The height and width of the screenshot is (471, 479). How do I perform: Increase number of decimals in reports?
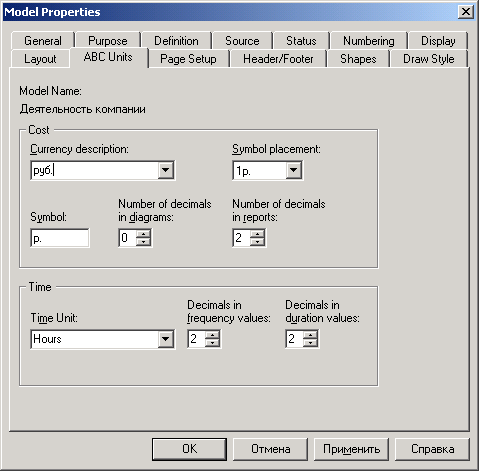tap(257, 234)
